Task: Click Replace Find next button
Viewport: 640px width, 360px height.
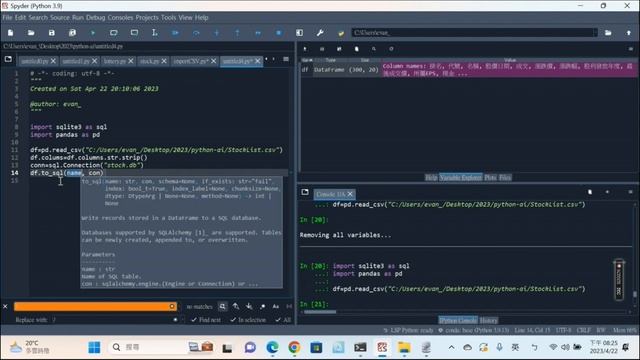Action: click(x=206, y=320)
